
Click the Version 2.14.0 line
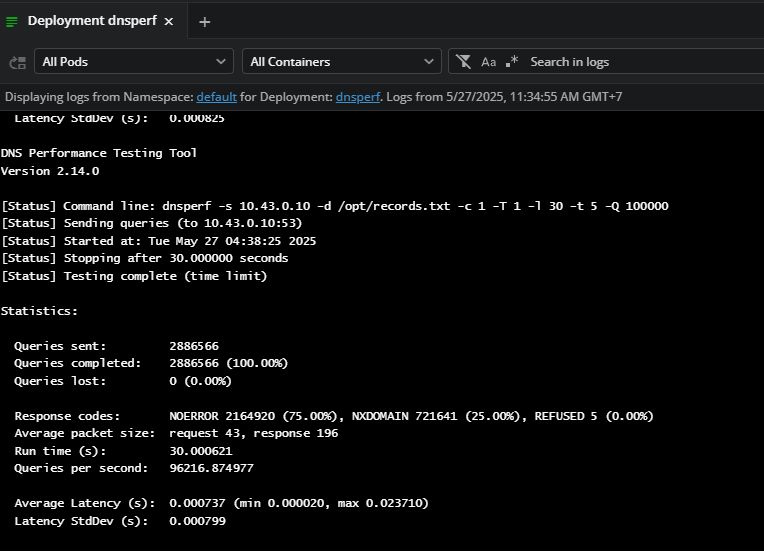click(x=50, y=171)
